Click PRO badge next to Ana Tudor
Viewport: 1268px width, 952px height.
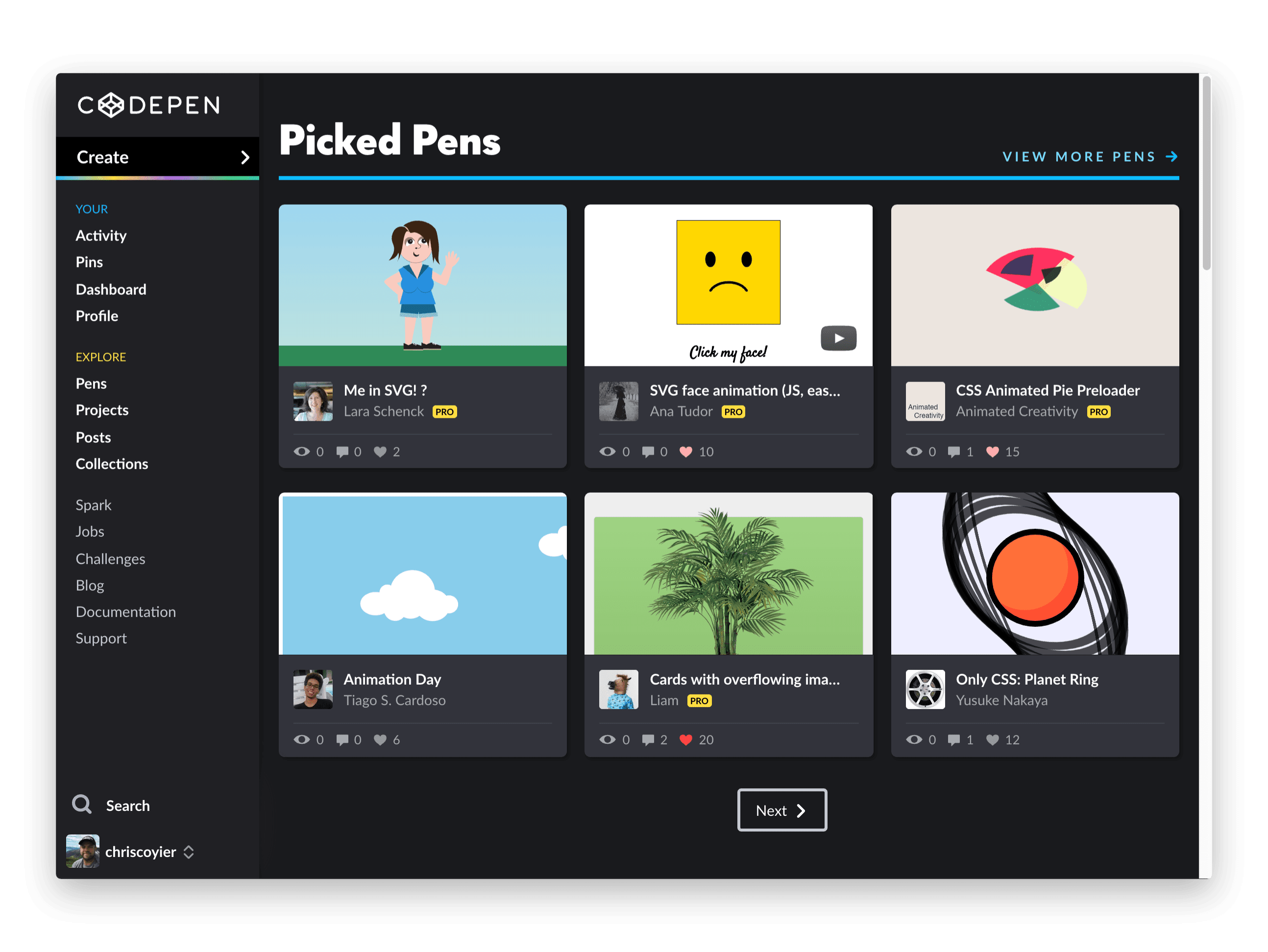tap(733, 411)
